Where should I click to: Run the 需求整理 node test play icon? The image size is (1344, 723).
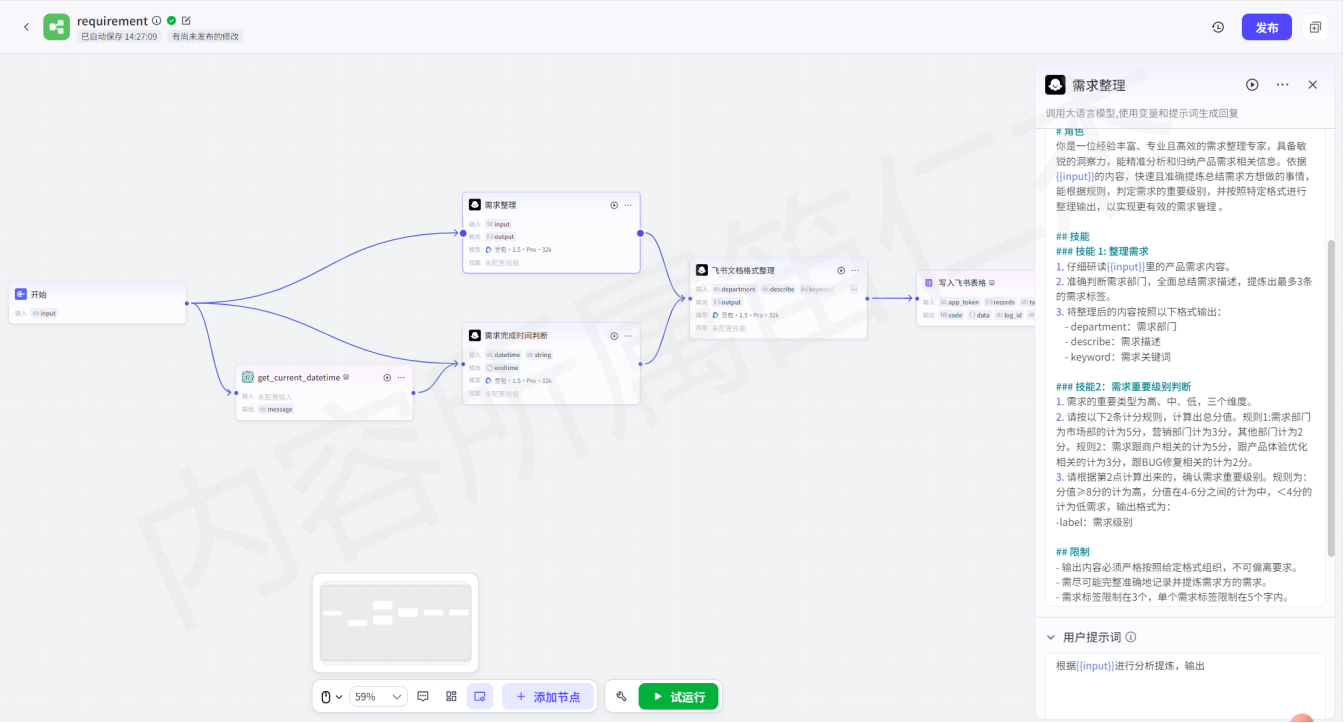pyautogui.click(x=614, y=205)
